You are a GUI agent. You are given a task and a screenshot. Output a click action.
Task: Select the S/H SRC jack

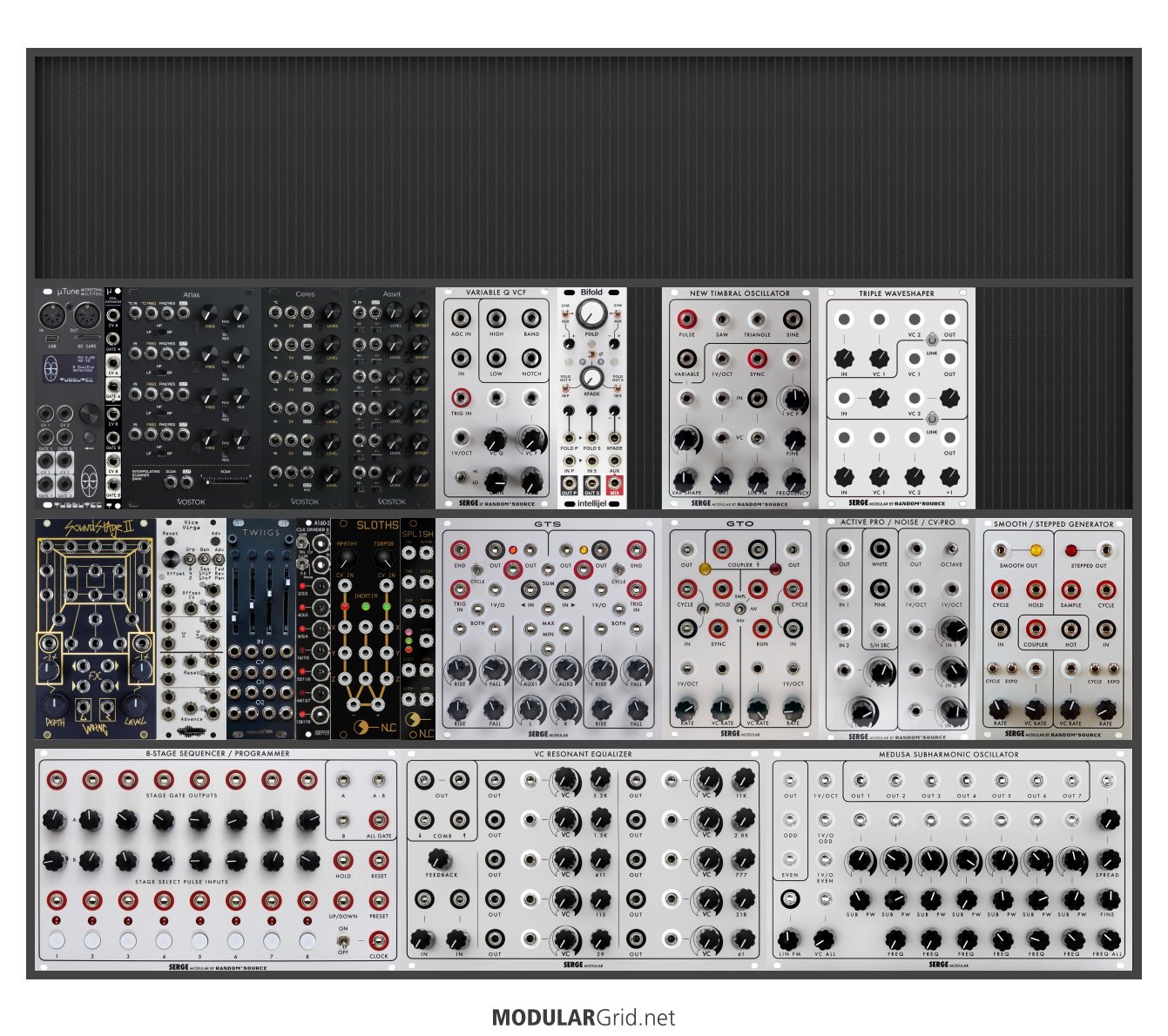[880, 629]
